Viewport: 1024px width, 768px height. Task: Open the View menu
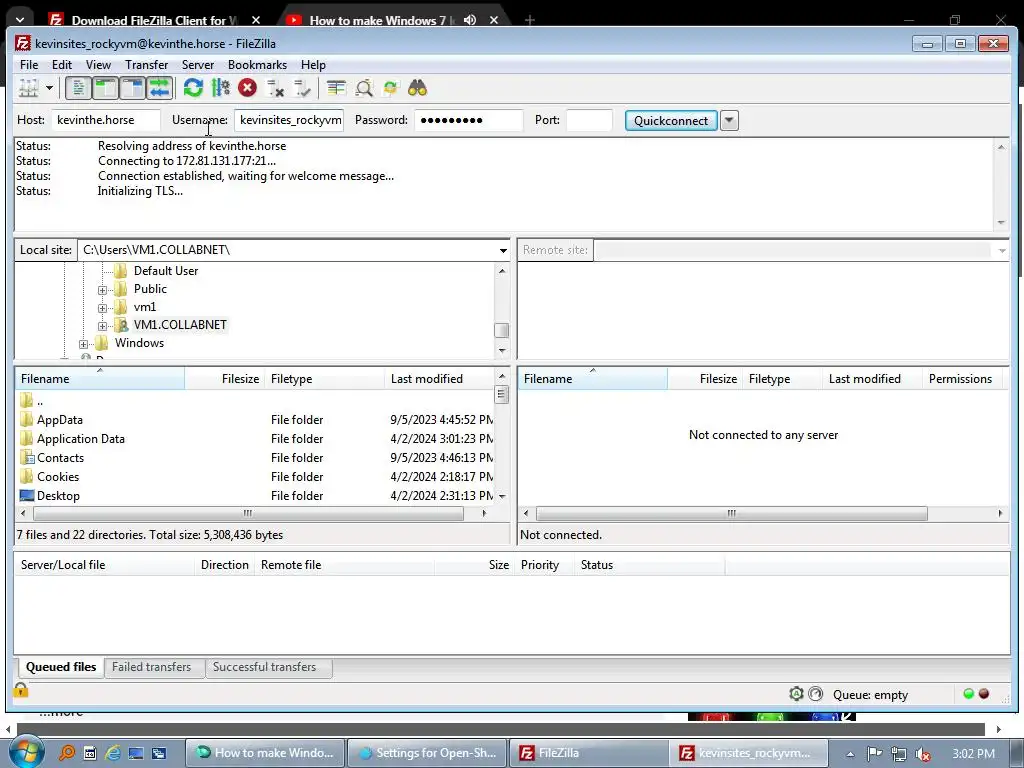[x=99, y=65]
